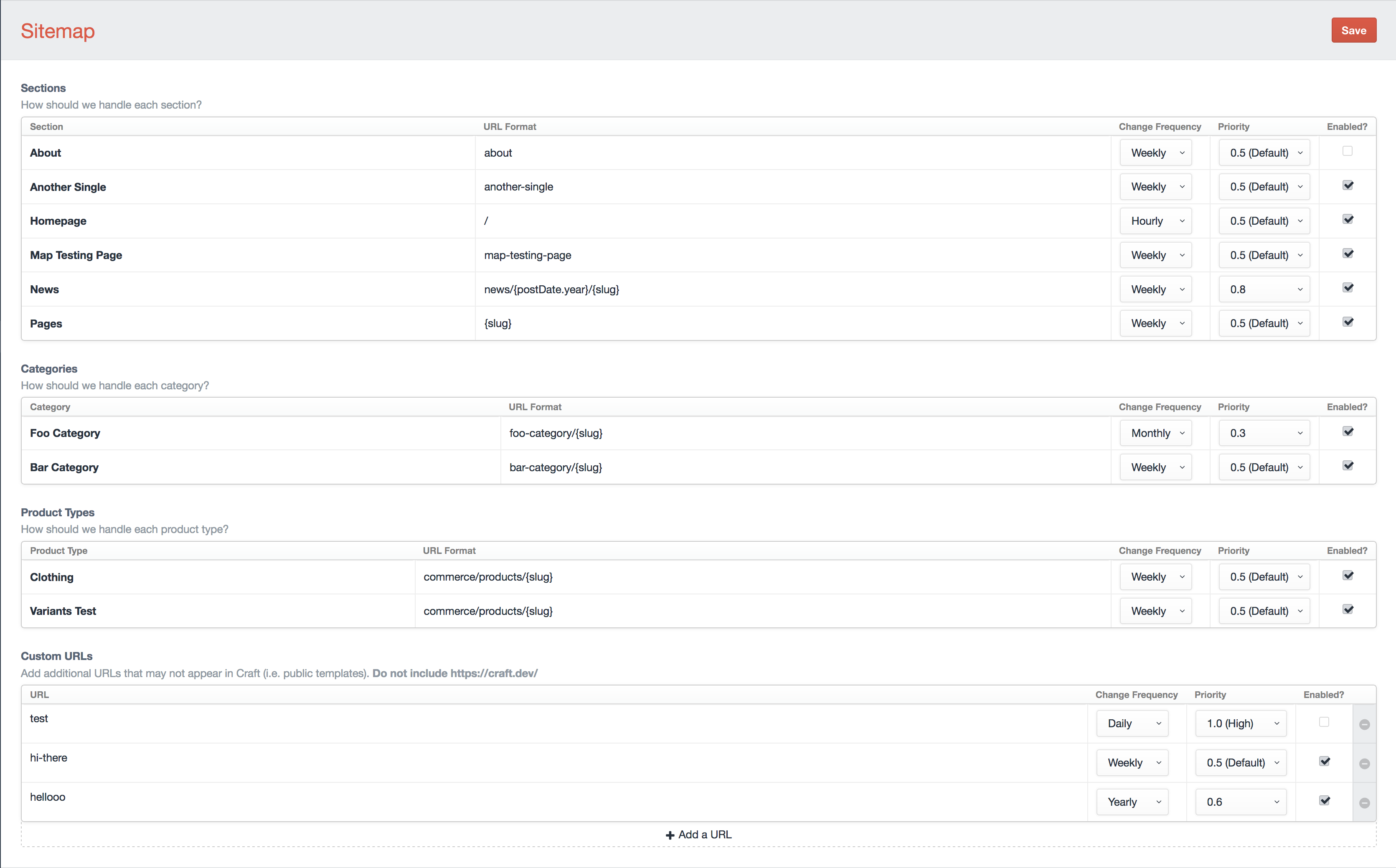Open the 'hellooo' Yearly frequency dropdown
Image resolution: width=1396 pixels, height=868 pixels.
(1132, 802)
